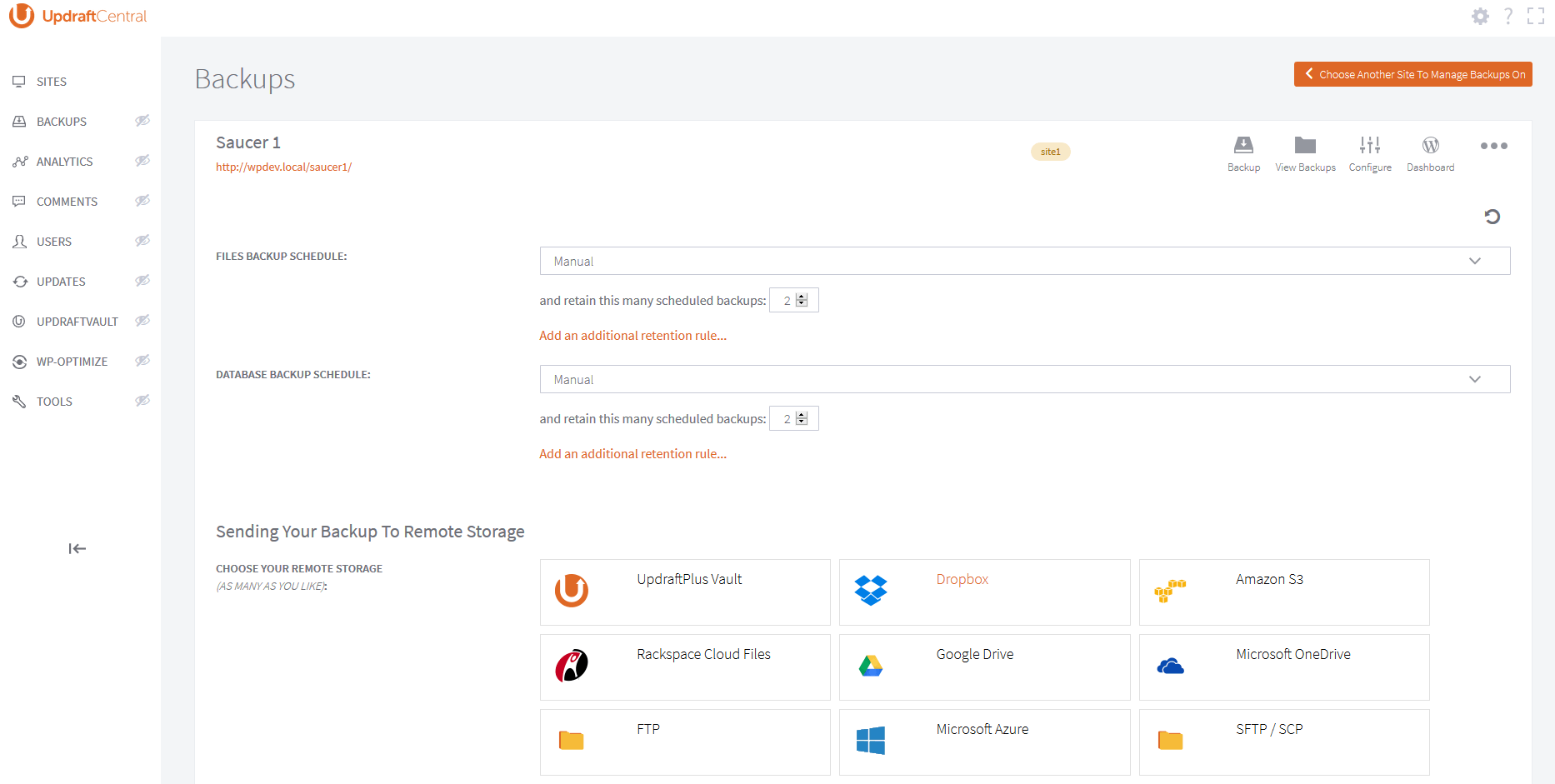Click the Backup icon for Saucer 1
1555x784 pixels.
[1243, 147]
